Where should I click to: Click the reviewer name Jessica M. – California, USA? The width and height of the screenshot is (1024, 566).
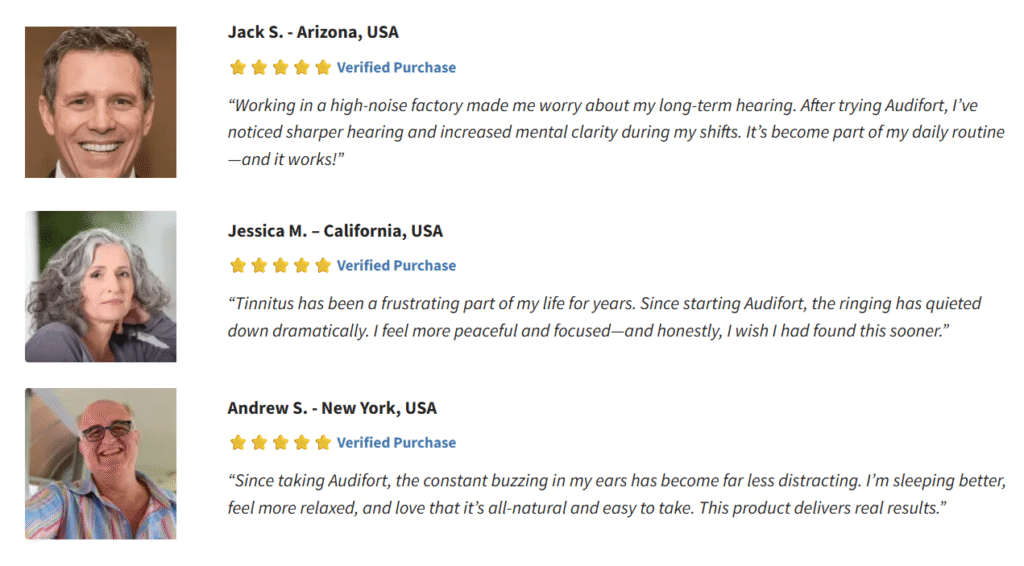pos(335,231)
